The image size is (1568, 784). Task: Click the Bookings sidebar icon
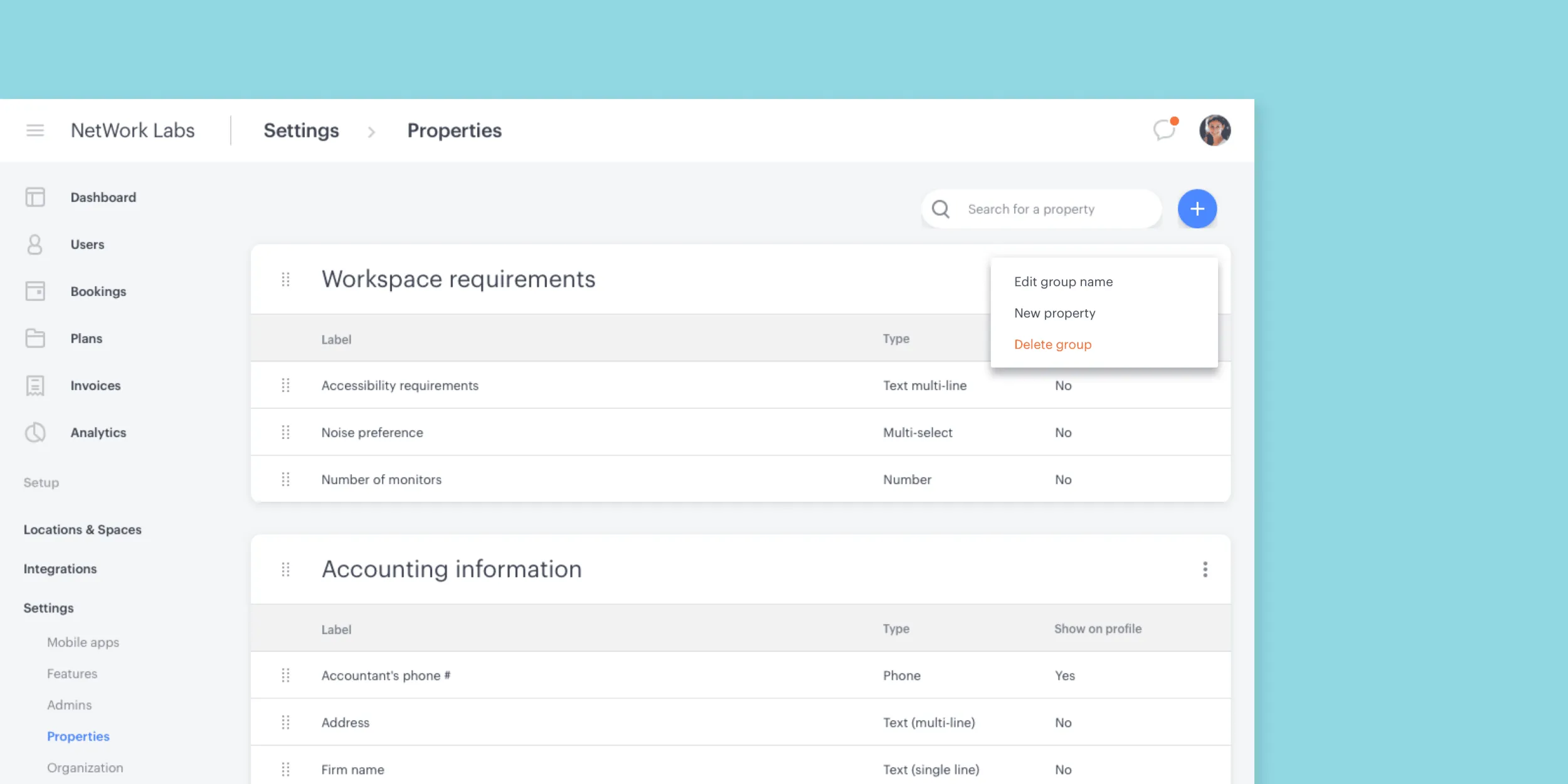click(x=35, y=291)
